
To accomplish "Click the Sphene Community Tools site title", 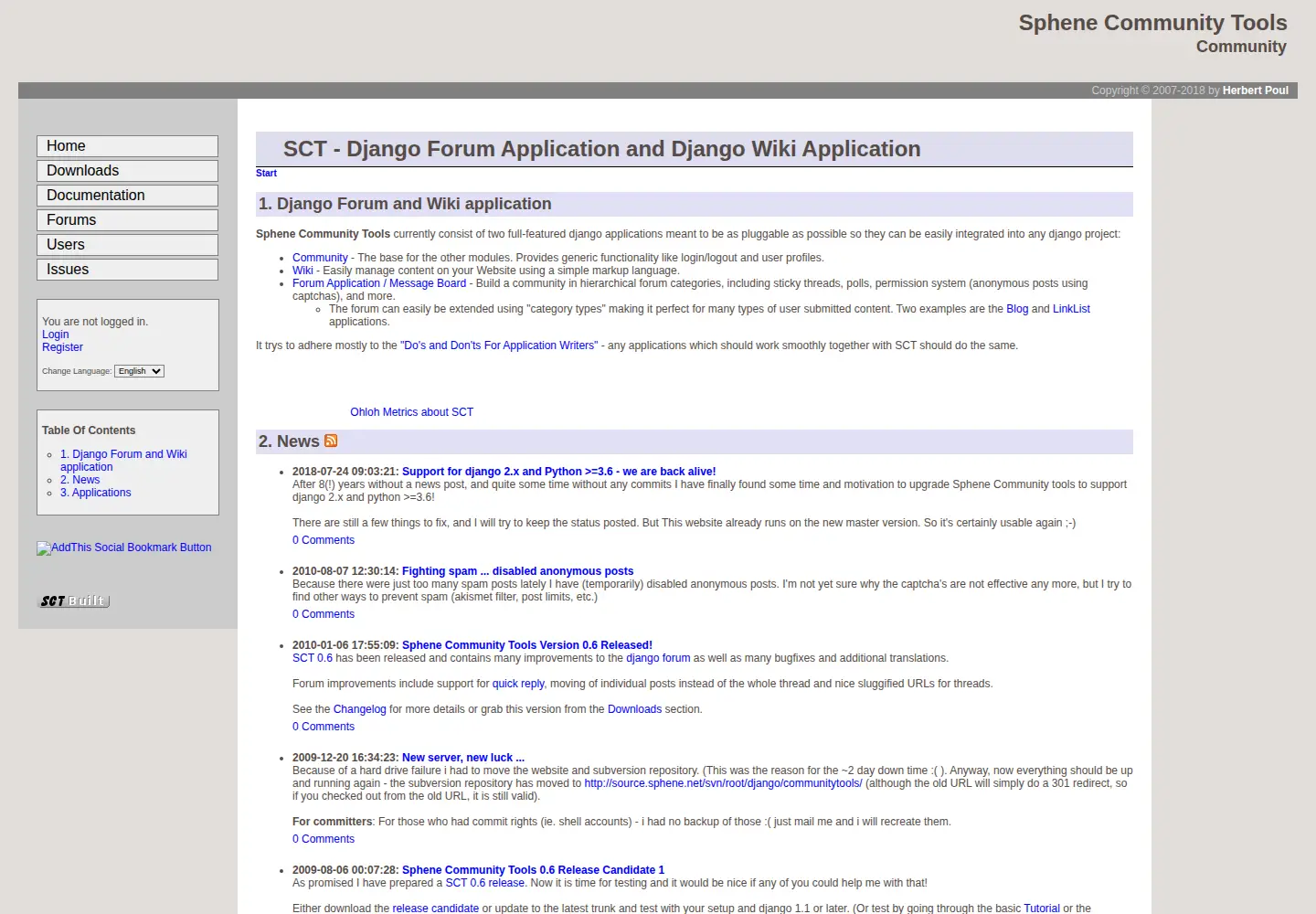I will [1152, 23].
